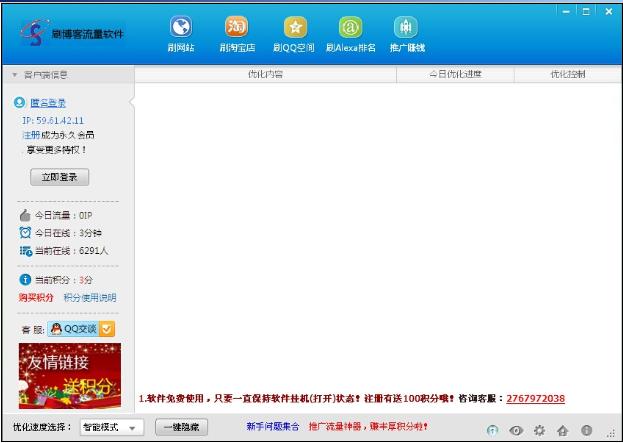Viewport: 623px width, 443px height.
Task: Click the home icon in status bar
Action: [563, 429]
